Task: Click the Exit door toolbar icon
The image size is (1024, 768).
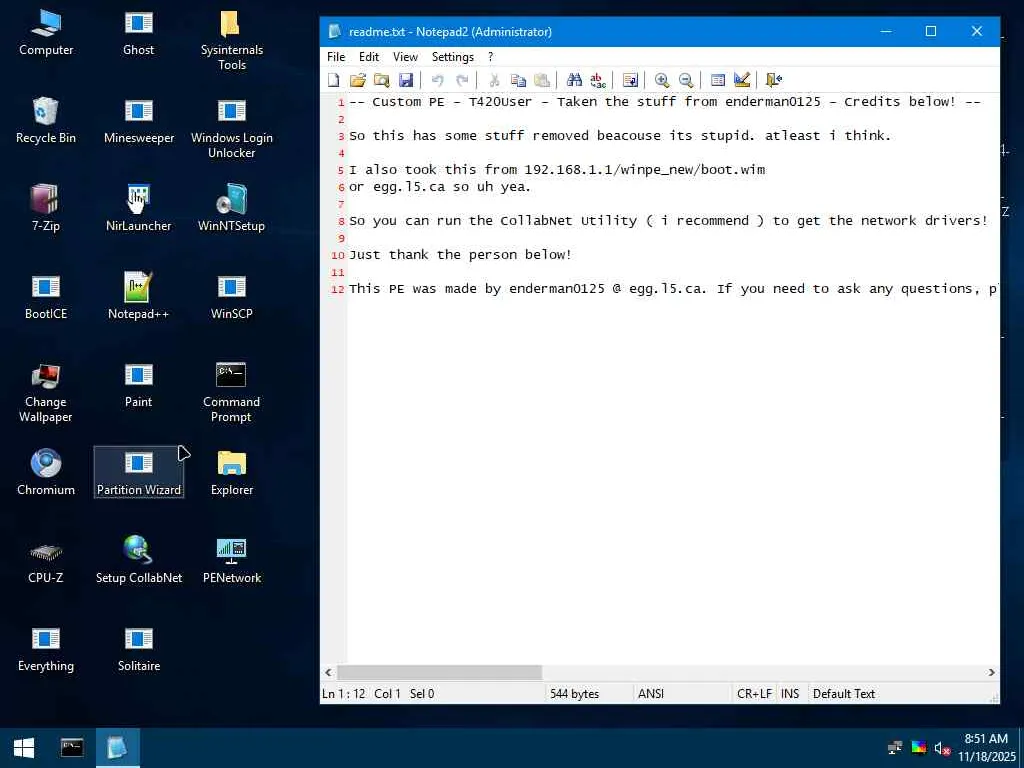Action: click(774, 80)
